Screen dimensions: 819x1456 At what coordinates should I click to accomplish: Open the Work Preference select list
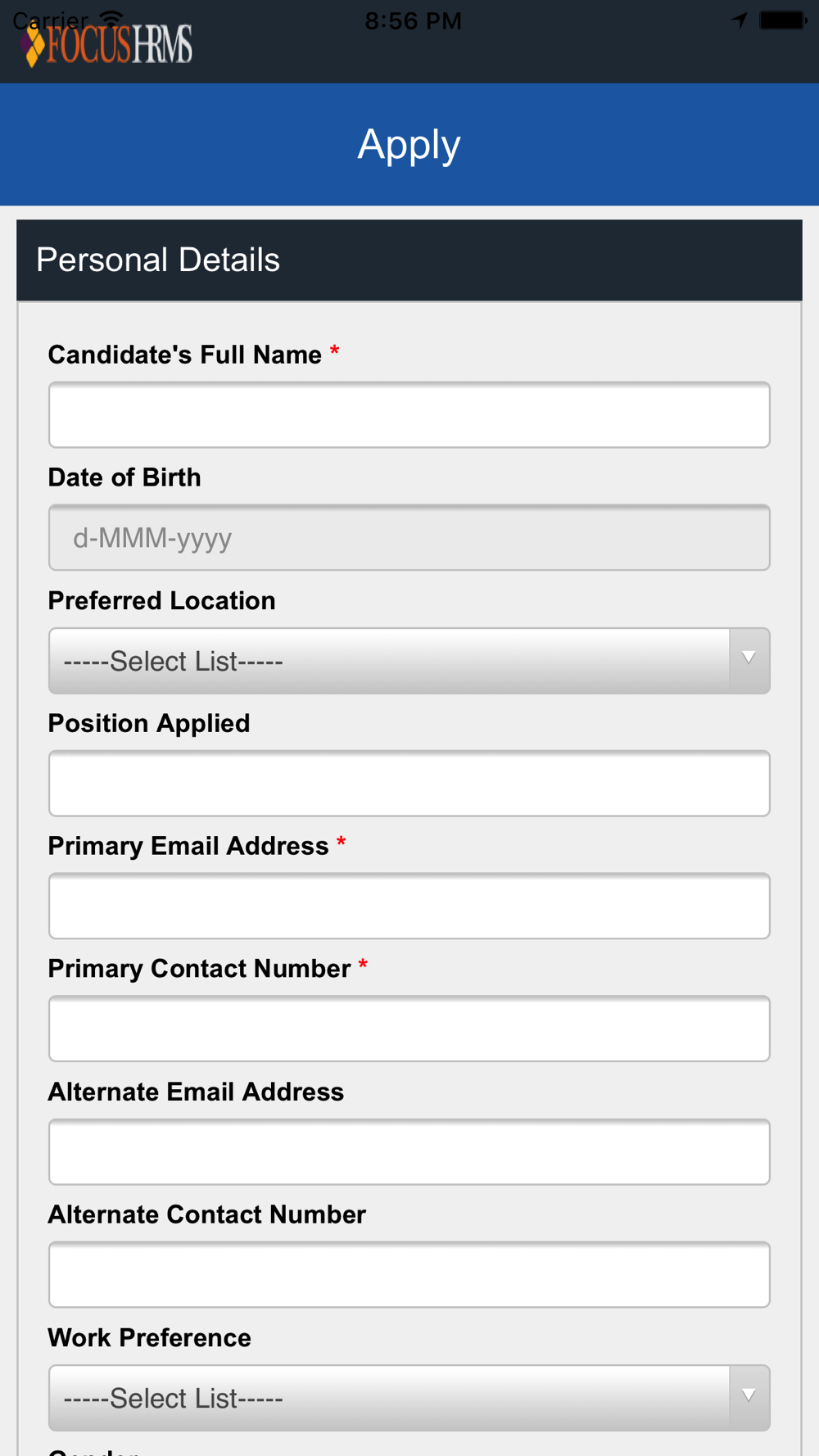pos(409,1398)
